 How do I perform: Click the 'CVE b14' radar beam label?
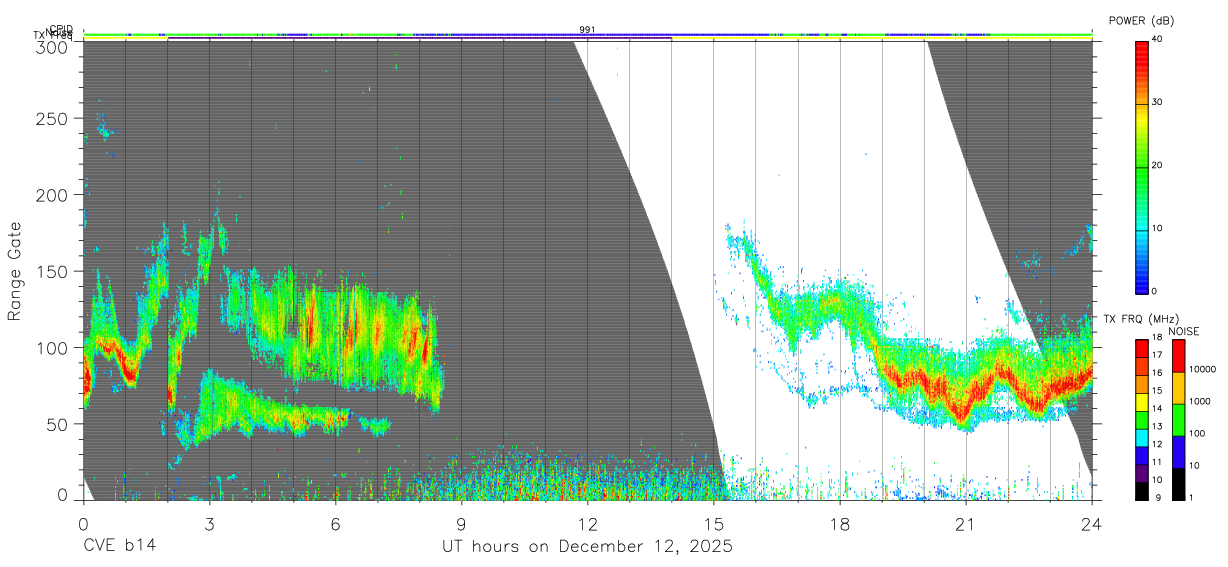(119, 547)
